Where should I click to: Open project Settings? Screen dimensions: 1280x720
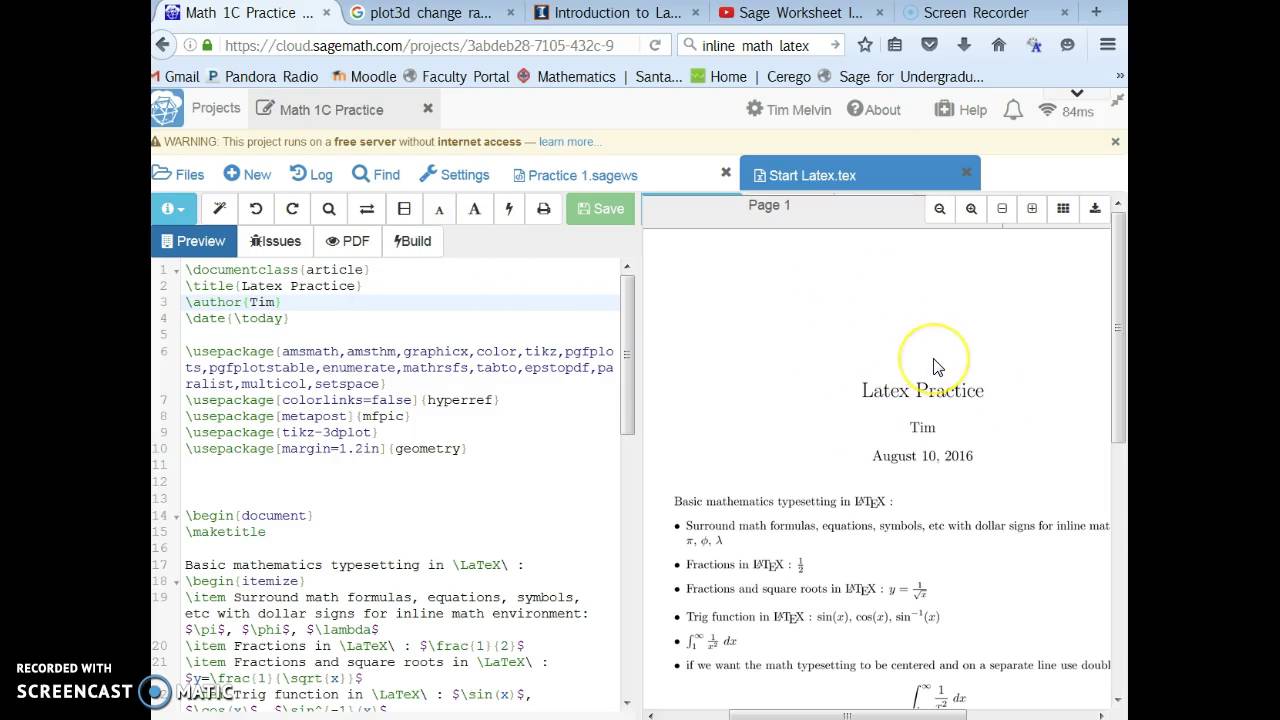[x=454, y=174]
